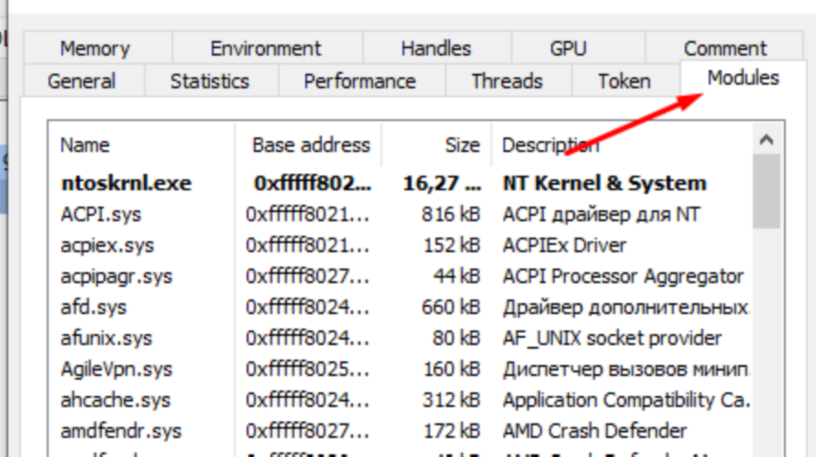Open the Token tab
This screenshot has width=818, height=459.
pos(624,82)
